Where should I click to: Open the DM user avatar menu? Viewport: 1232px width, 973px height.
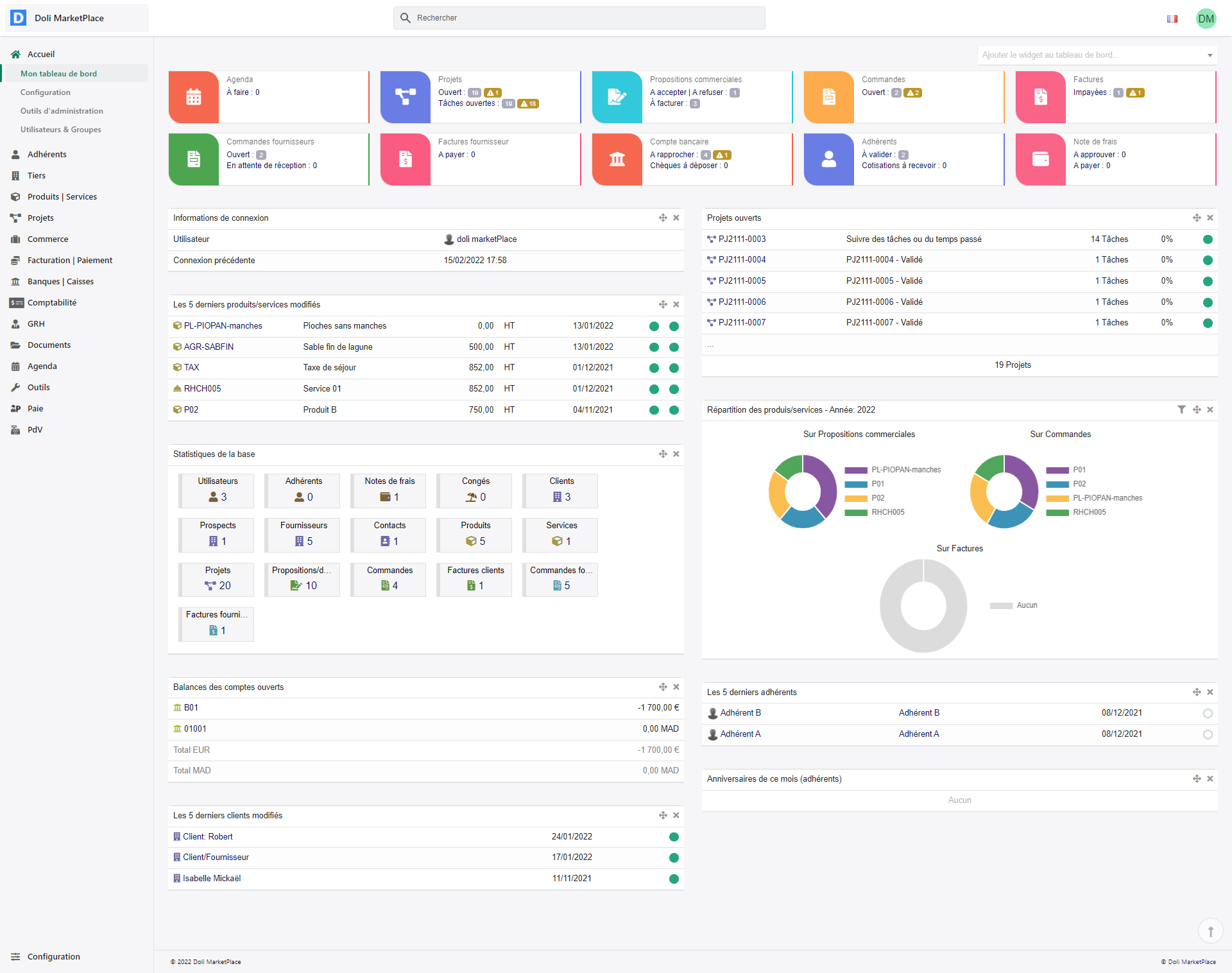pos(1206,19)
